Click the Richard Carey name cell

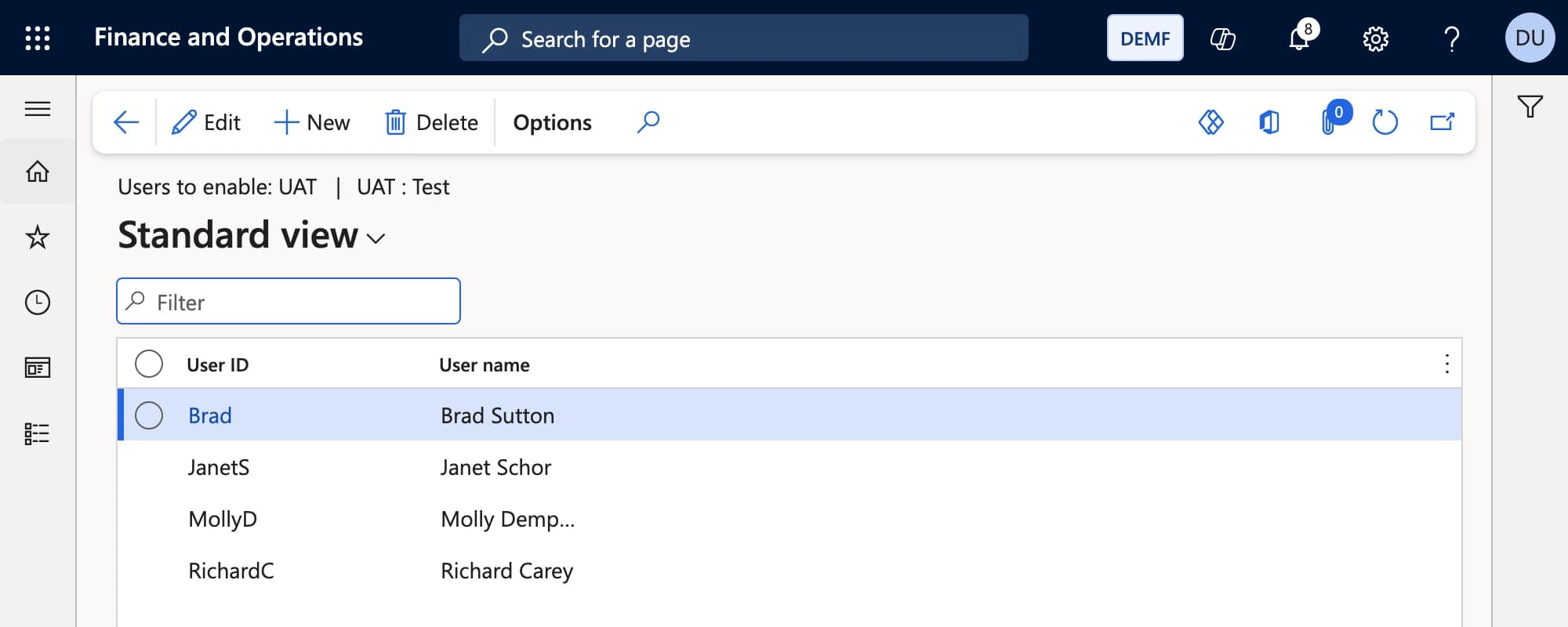(x=506, y=571)
